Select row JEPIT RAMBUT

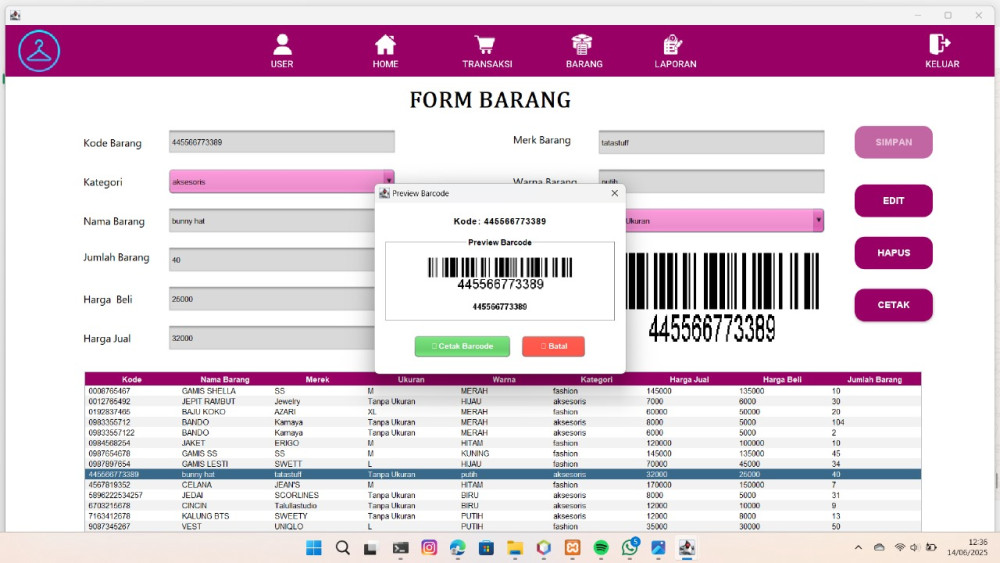point(503,401)
